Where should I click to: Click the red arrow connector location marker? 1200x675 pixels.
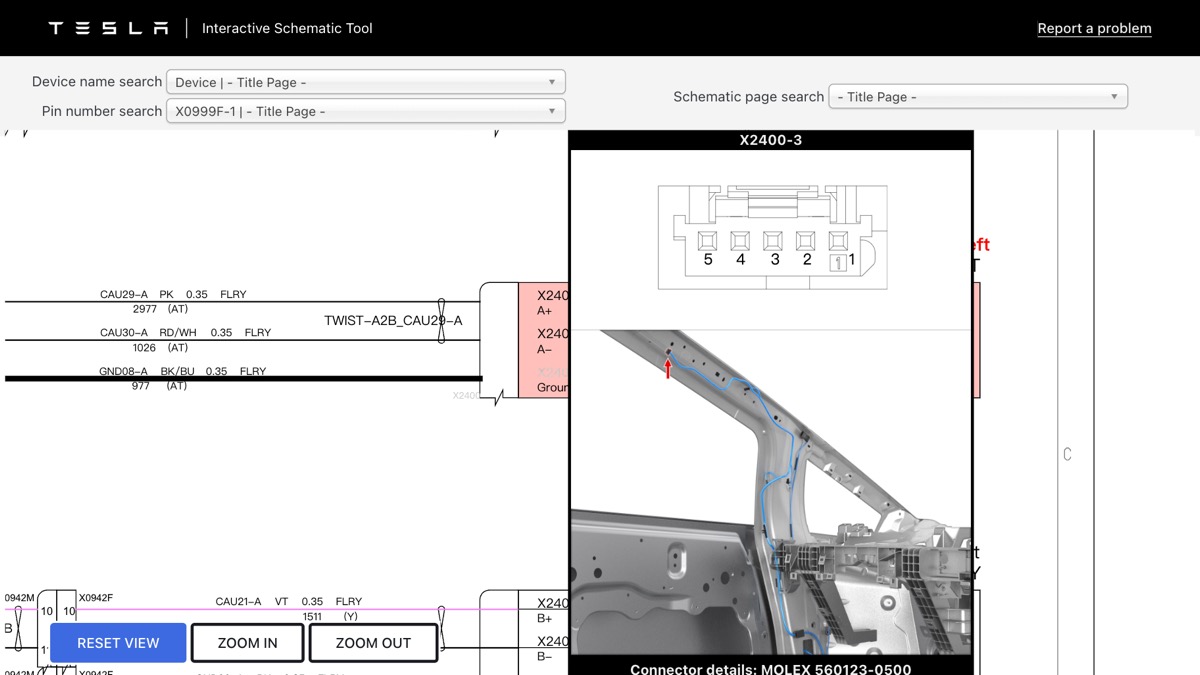pyautogui.click(x=668, y=367)
